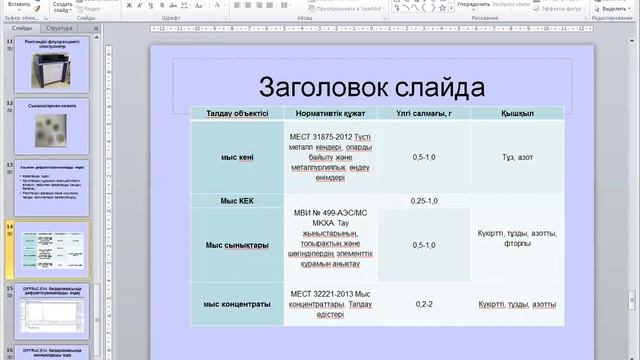Click the 'МЕСТ 31875-2012' cell

pos(331,157)
